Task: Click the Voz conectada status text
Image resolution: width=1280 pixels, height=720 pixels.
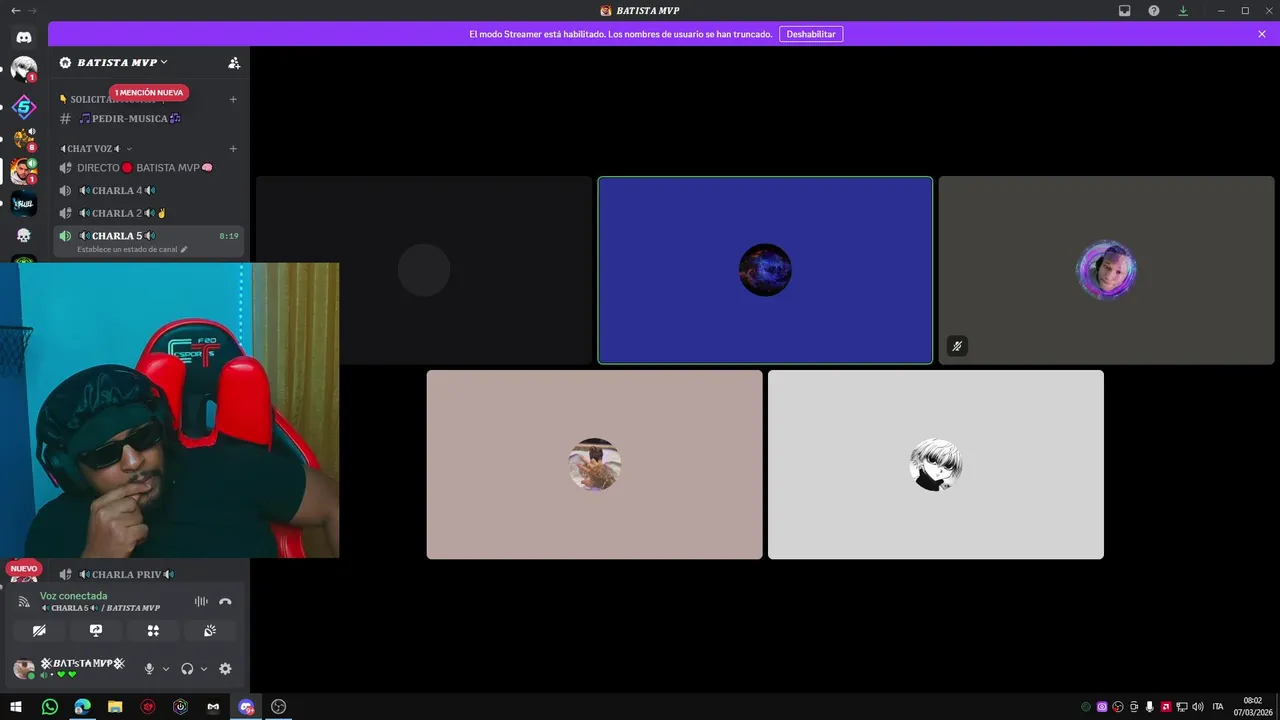Action: click(x=73, y=596)
